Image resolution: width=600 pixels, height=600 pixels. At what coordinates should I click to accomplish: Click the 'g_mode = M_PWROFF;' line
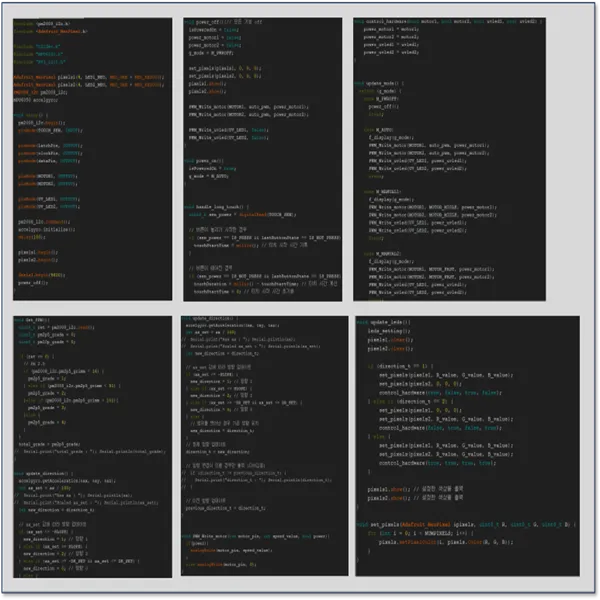(x=211, y=53)
